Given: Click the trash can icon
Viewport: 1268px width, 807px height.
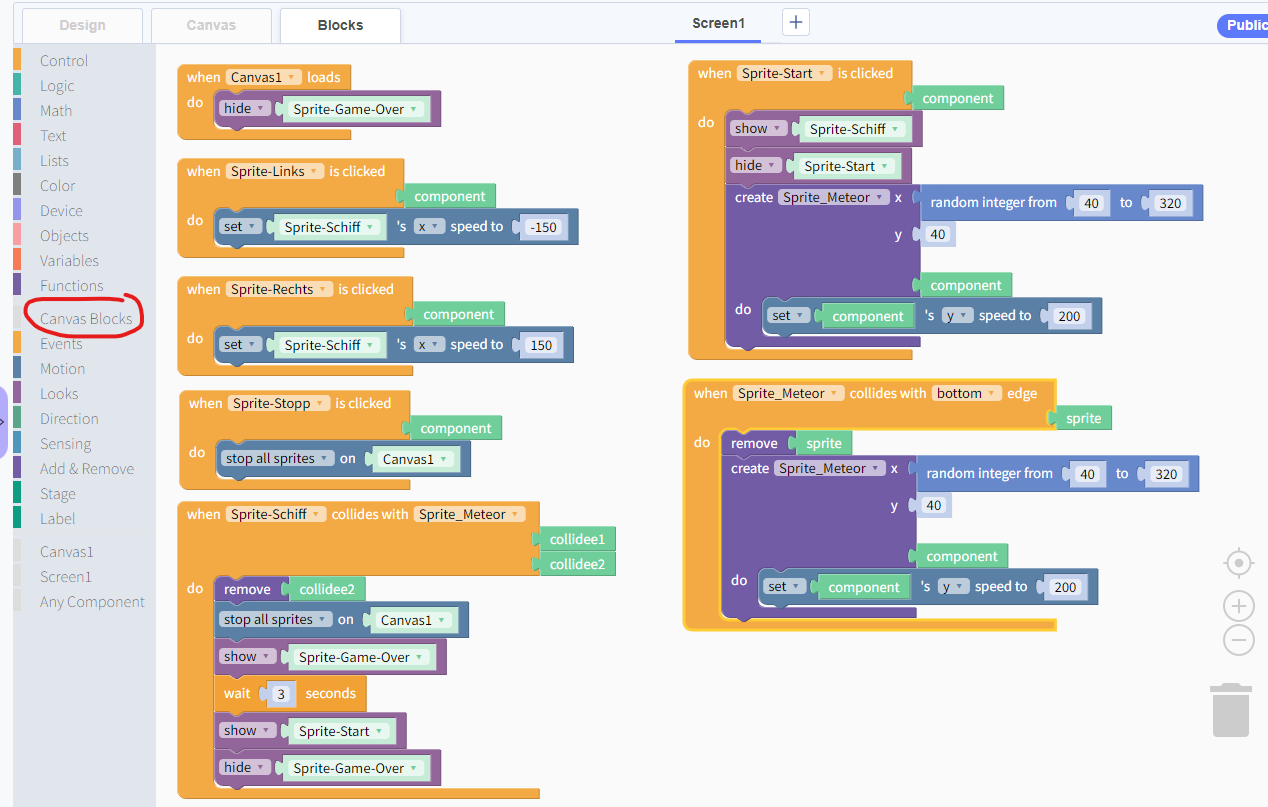Looking at the screenshot, I should [1230, 710].
